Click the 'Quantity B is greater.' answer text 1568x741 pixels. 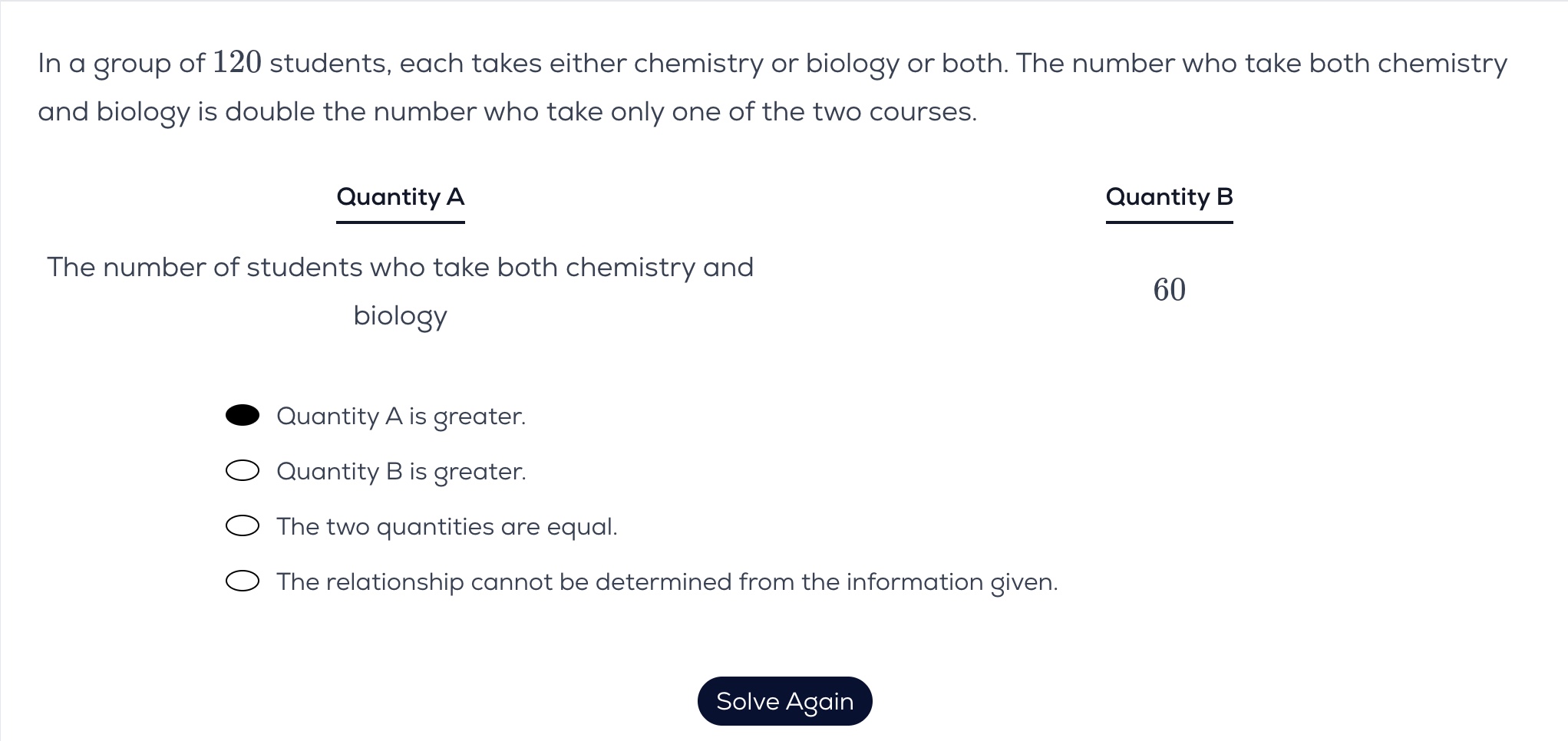(401, 472)
